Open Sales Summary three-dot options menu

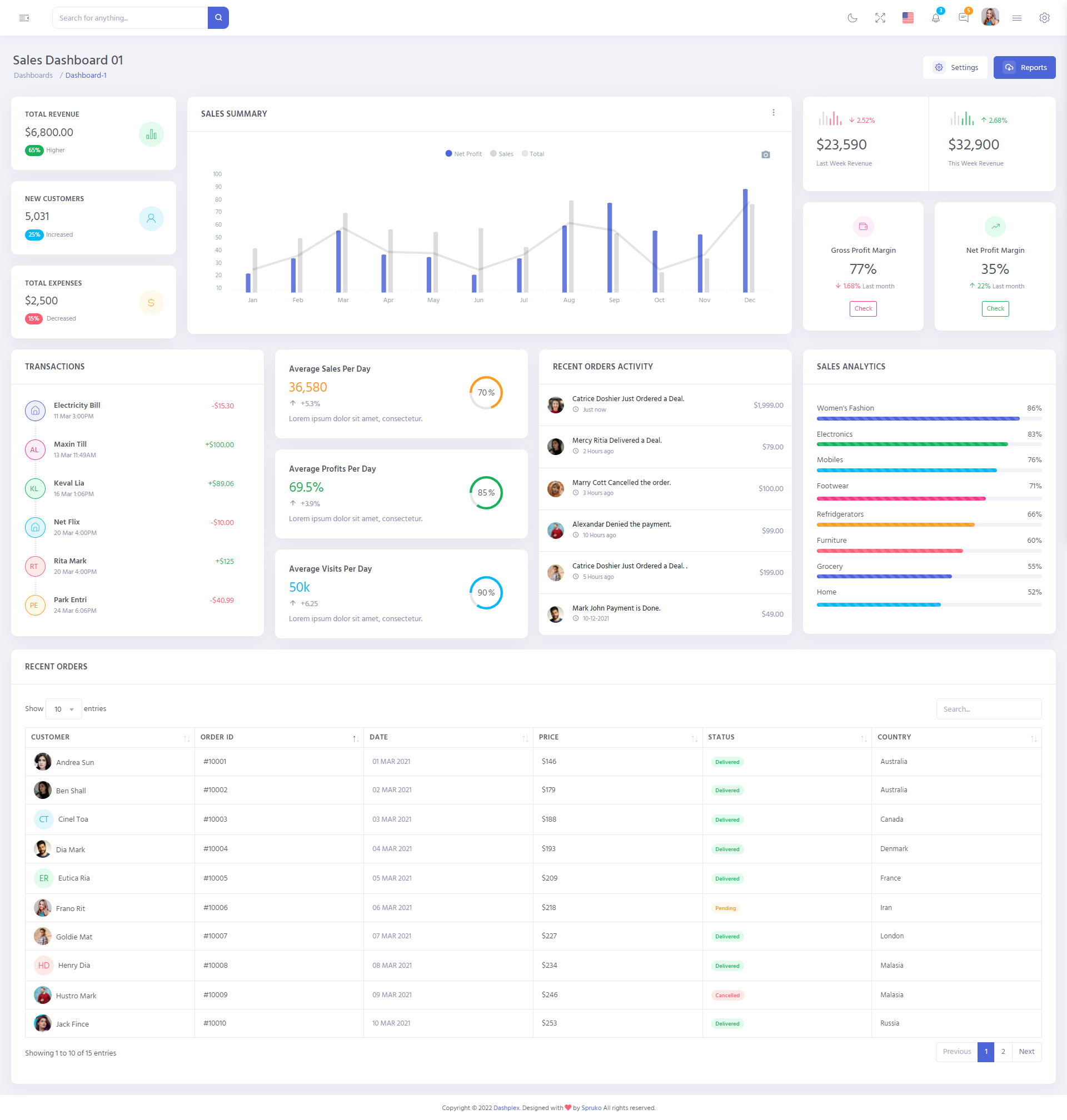click(x=773, y=113)
